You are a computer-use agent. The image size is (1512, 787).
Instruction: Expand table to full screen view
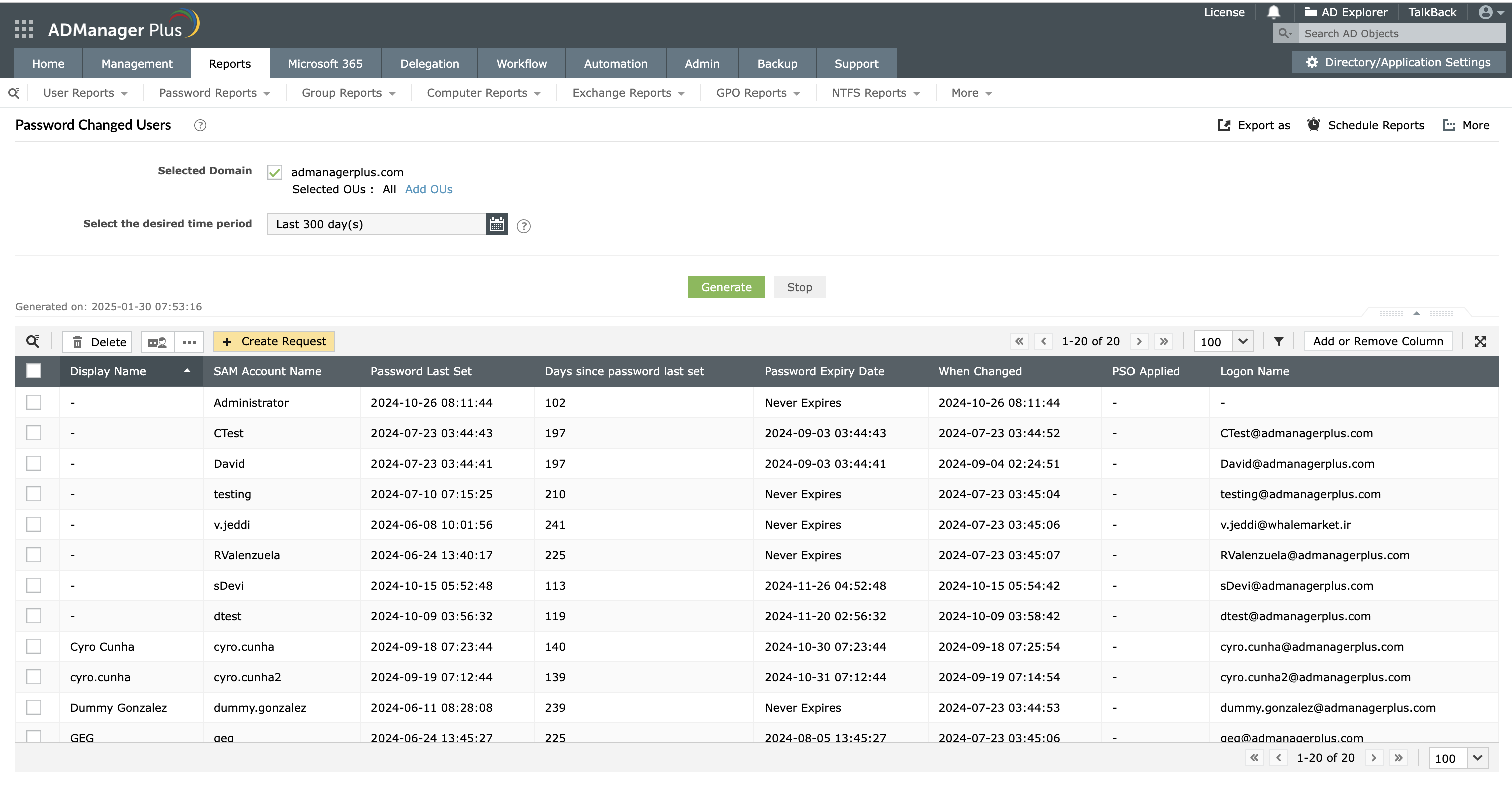(x=1480, y=341)
